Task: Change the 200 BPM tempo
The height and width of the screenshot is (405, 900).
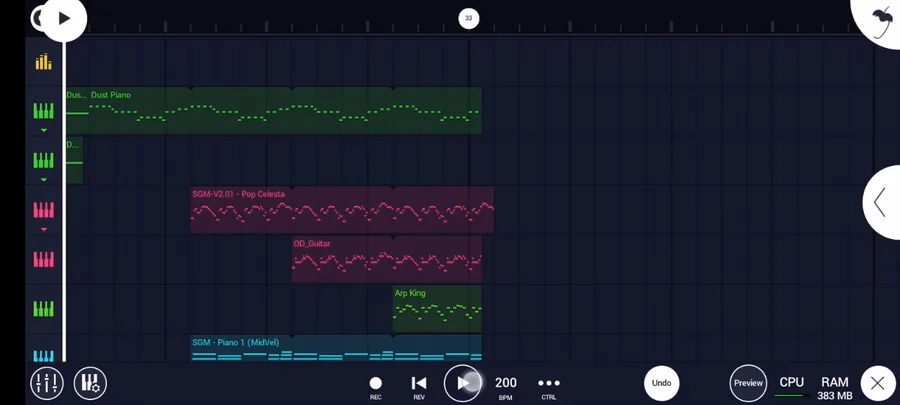Action: (506, 387)
